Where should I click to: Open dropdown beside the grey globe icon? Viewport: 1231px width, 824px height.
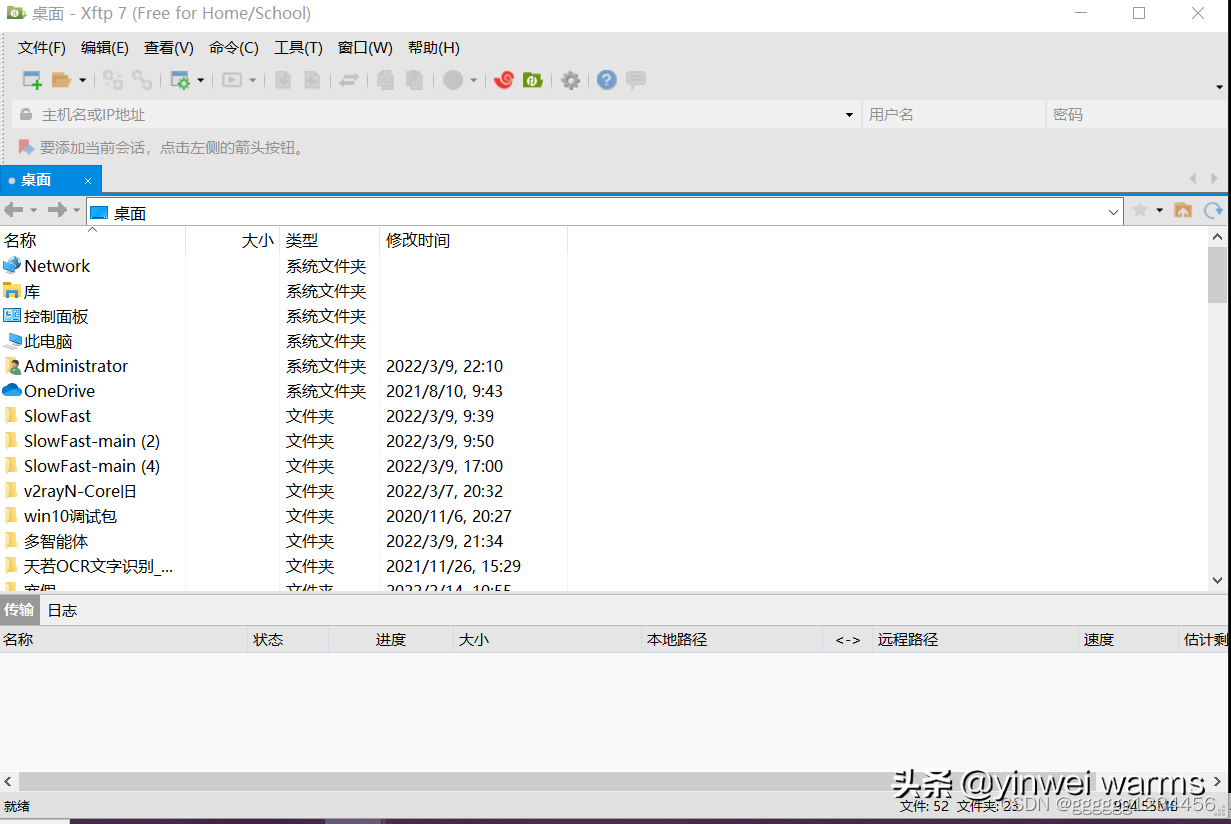point(473,80)
